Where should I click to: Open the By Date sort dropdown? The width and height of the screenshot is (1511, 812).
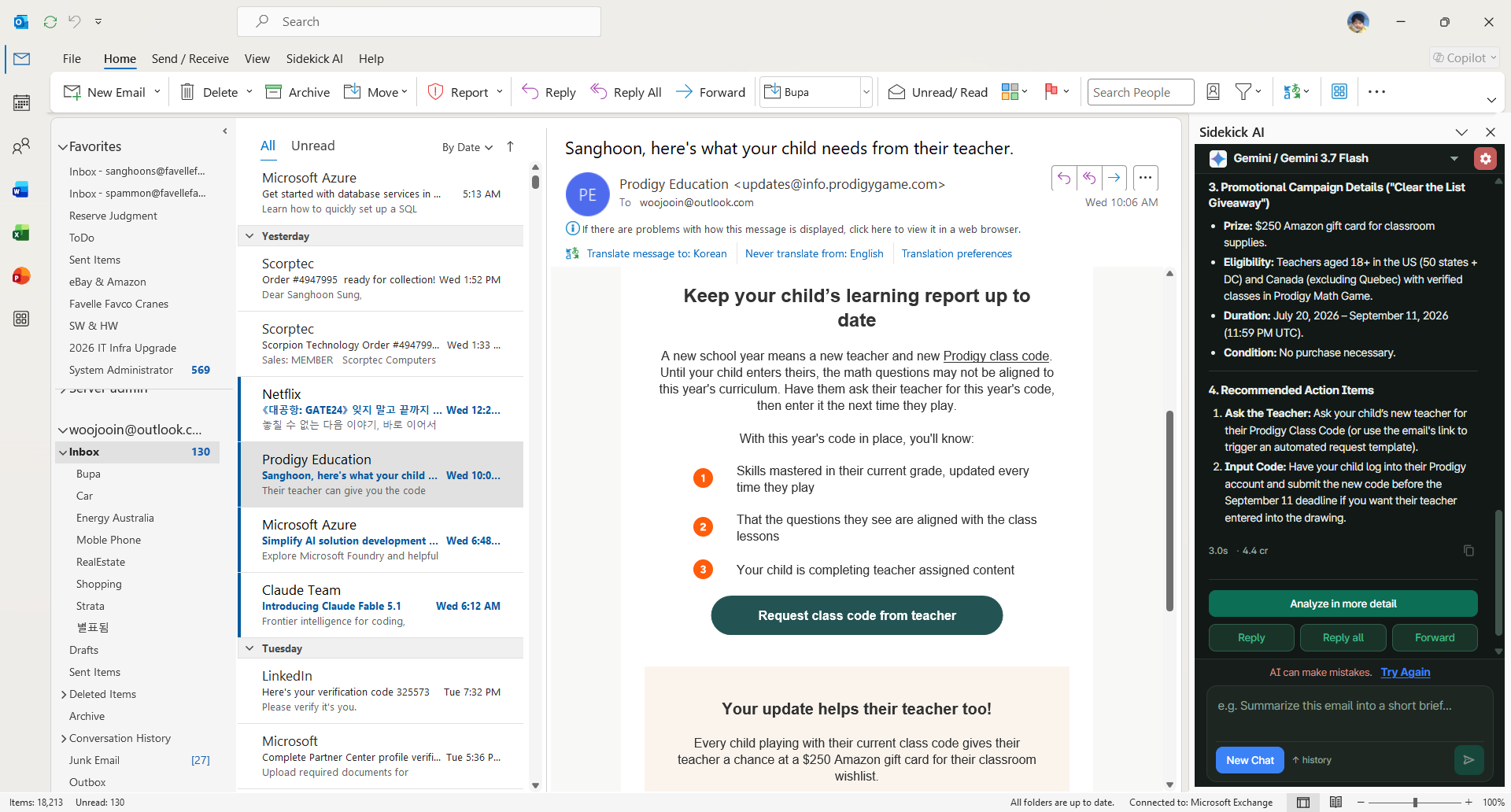click(x=467, y=147)
